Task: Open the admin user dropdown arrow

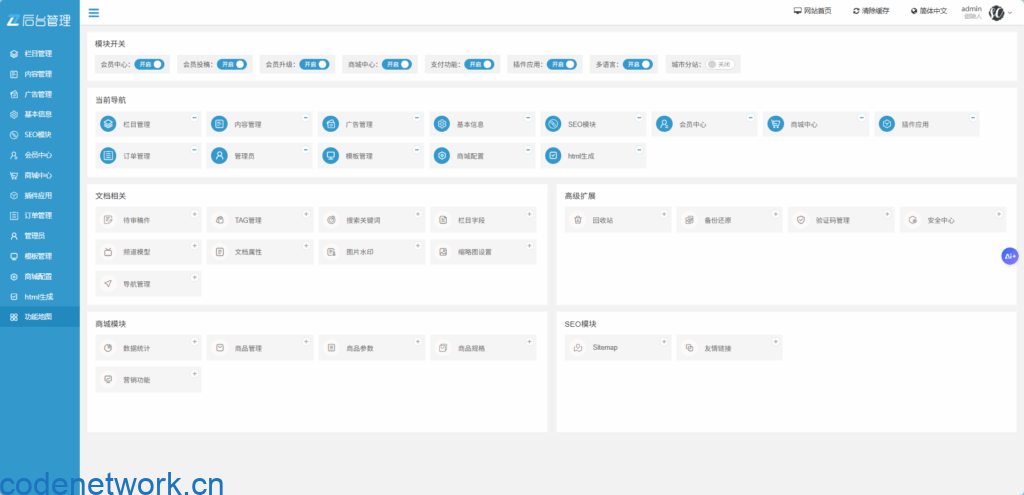Action: click(x=1010, y=13)
